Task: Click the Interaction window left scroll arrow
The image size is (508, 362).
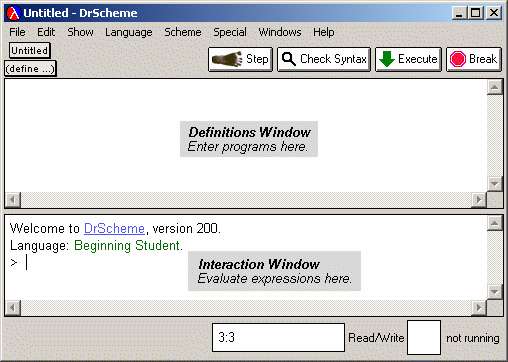Action: pos(13,307)
